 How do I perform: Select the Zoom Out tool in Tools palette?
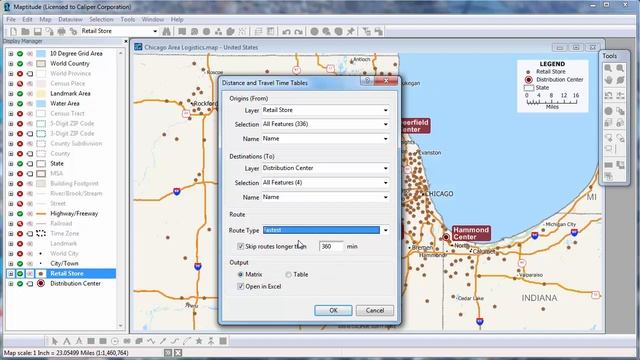tap(620, 69)
